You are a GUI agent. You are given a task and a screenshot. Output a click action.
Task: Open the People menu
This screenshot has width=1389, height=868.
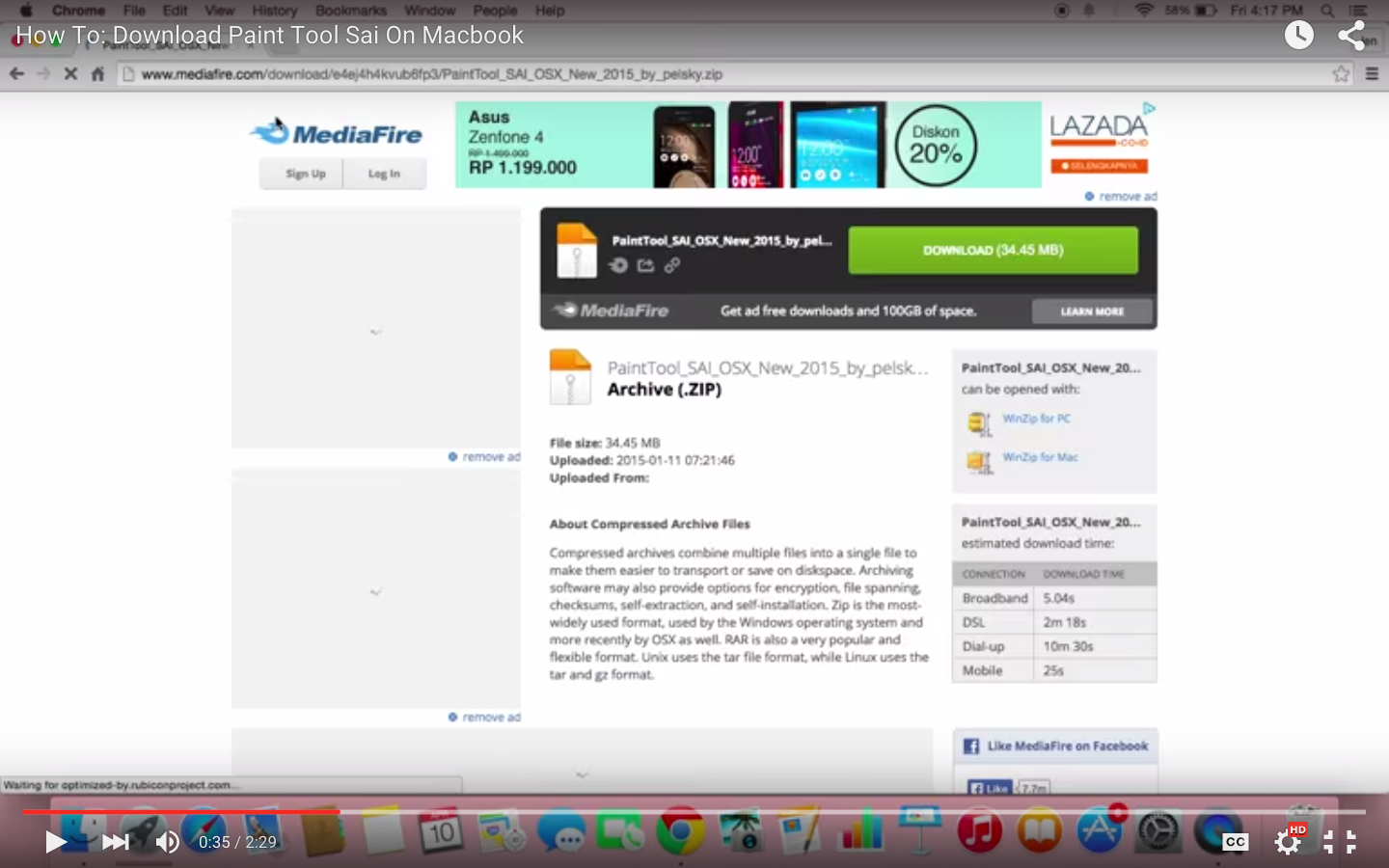tap(495, 11)
